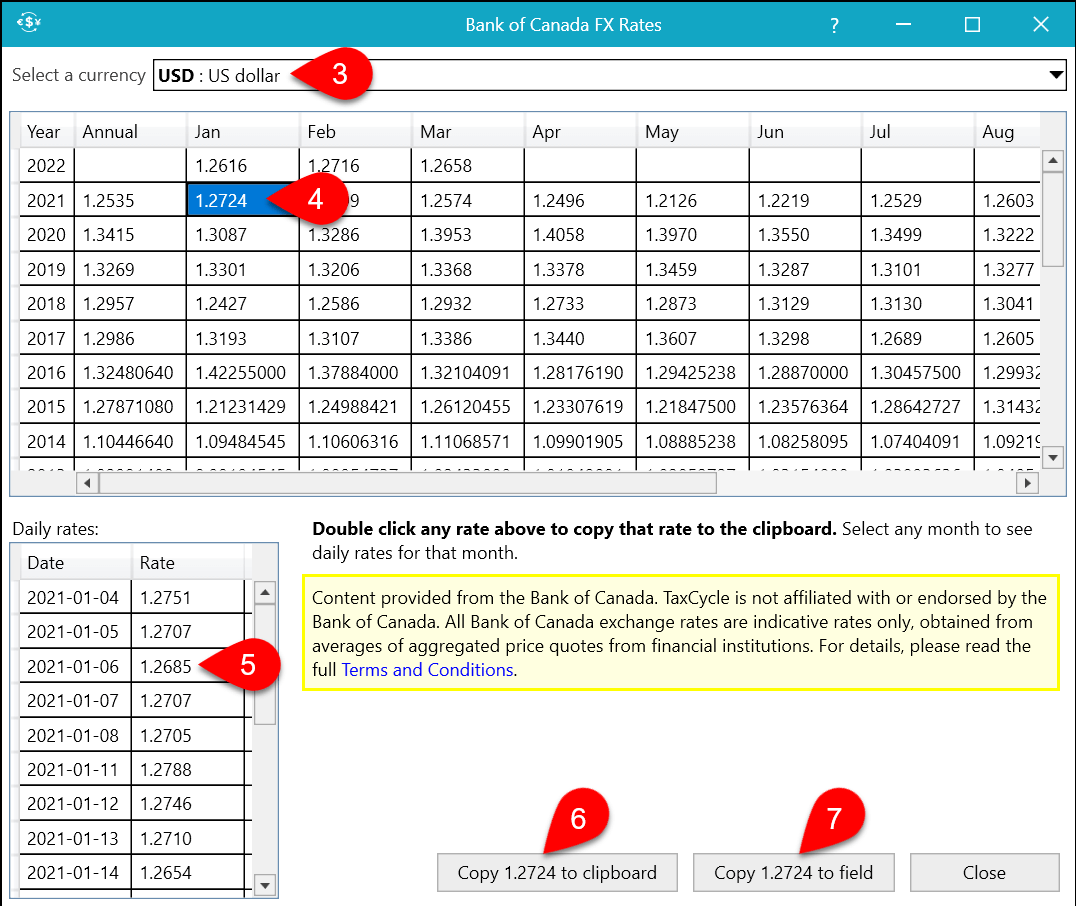Close the window with the X button
The width and height of the screenshot is (1076, 908).
[1040, 25]
